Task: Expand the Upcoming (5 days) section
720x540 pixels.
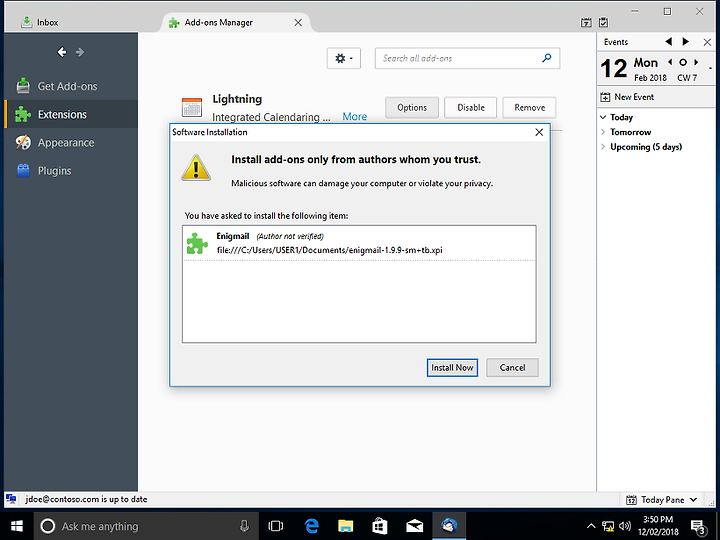Action: [x=603, y=147]
